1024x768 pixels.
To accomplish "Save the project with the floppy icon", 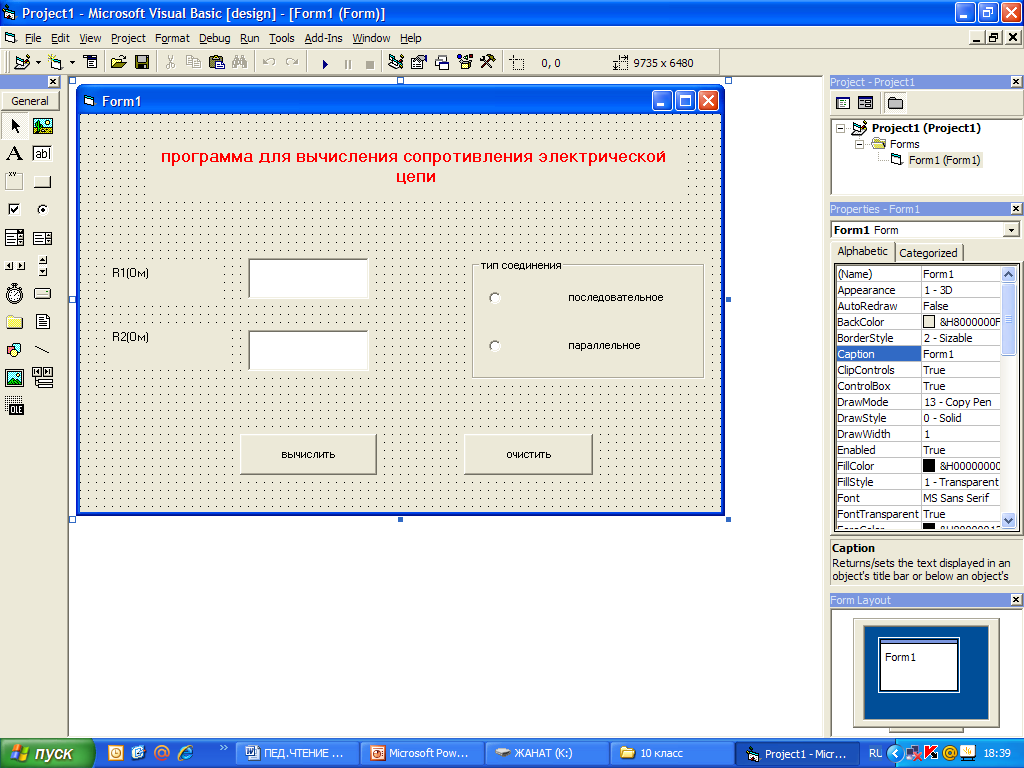I will click(x=142, y=63).
